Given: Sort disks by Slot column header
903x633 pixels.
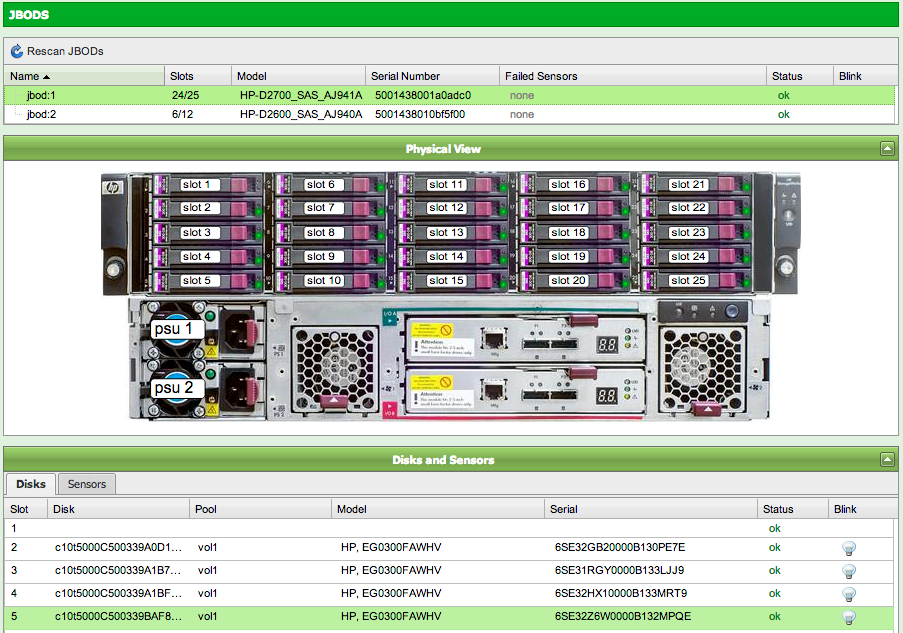Looking at the screenshot, I should click(26, 509).
